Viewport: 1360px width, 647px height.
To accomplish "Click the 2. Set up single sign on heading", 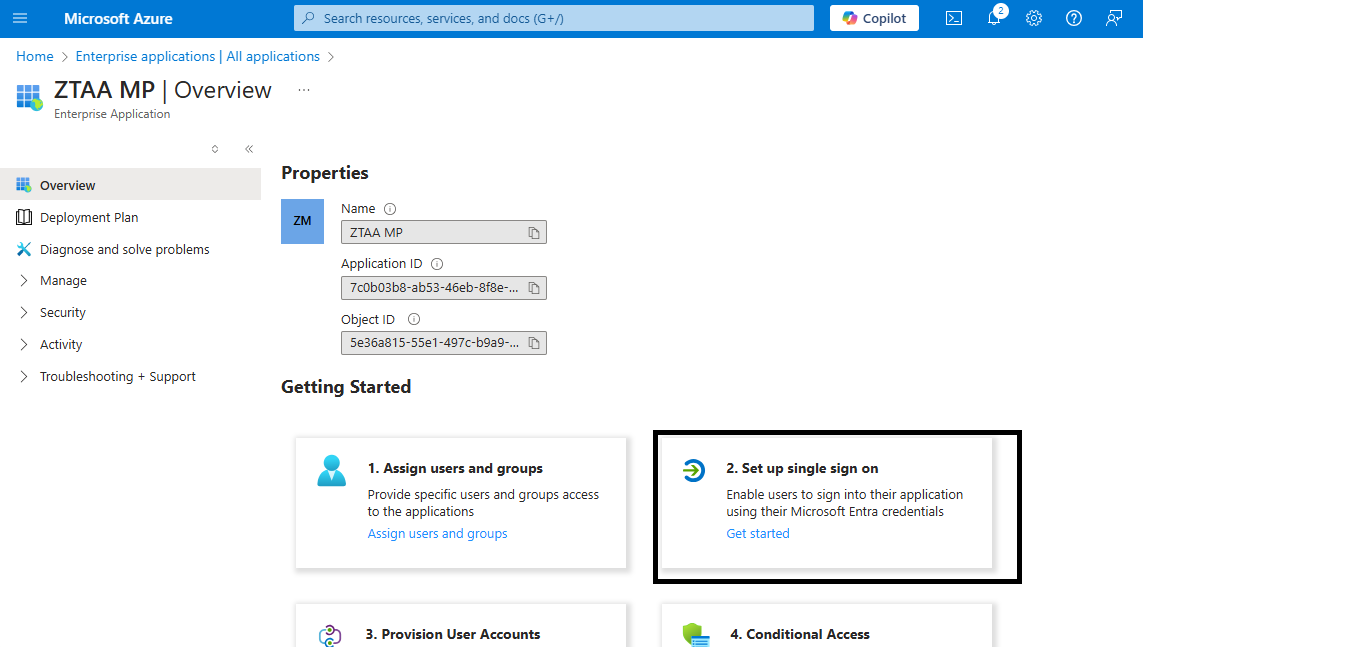I will coord(802,468).
